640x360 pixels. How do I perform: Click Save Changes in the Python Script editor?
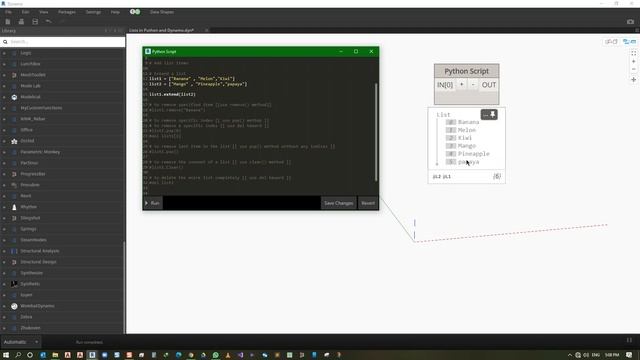pos(338,203)
